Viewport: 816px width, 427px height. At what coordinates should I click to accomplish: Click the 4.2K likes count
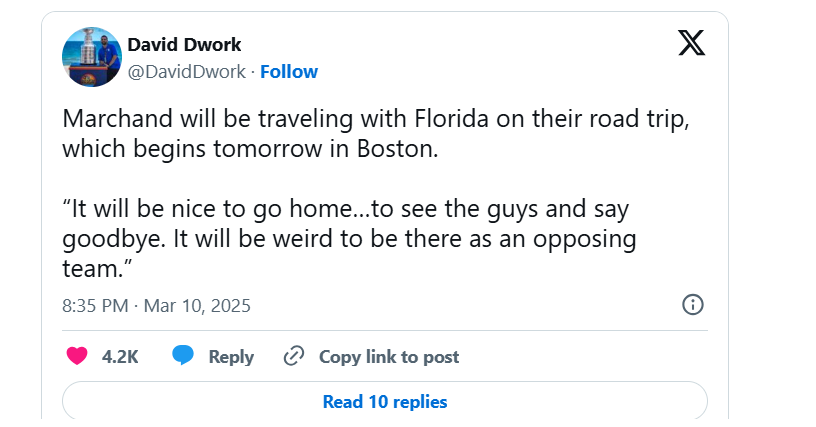(120, 357)
